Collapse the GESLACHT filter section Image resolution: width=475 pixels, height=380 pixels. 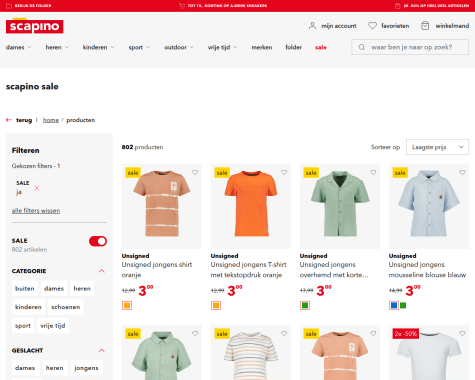coord(102,350)
